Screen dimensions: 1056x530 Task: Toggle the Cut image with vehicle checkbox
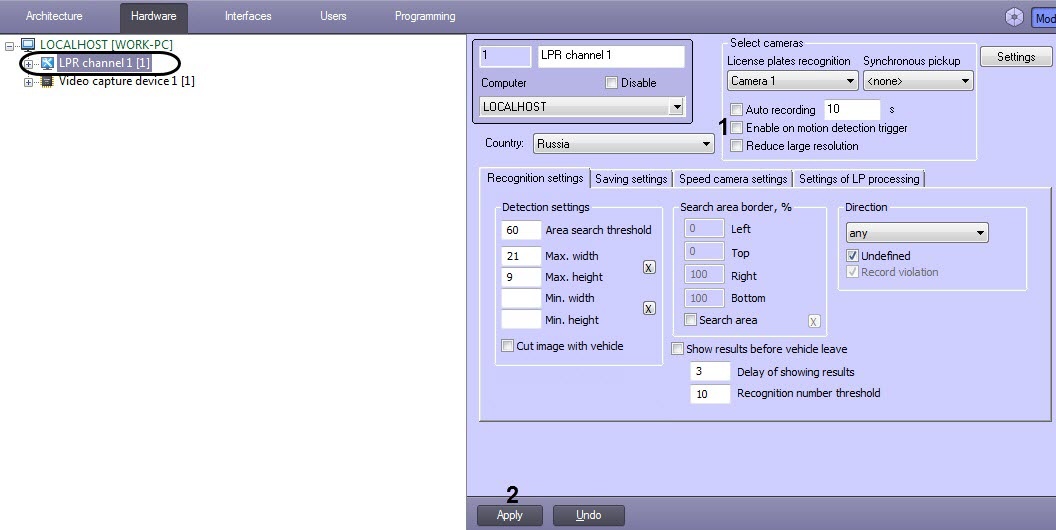click(508, 346)
